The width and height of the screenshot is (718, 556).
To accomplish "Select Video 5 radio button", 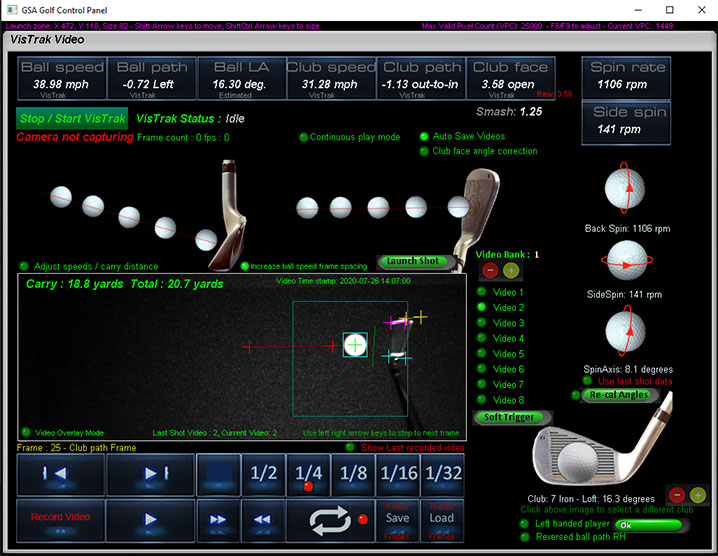I will click(481, 353).
